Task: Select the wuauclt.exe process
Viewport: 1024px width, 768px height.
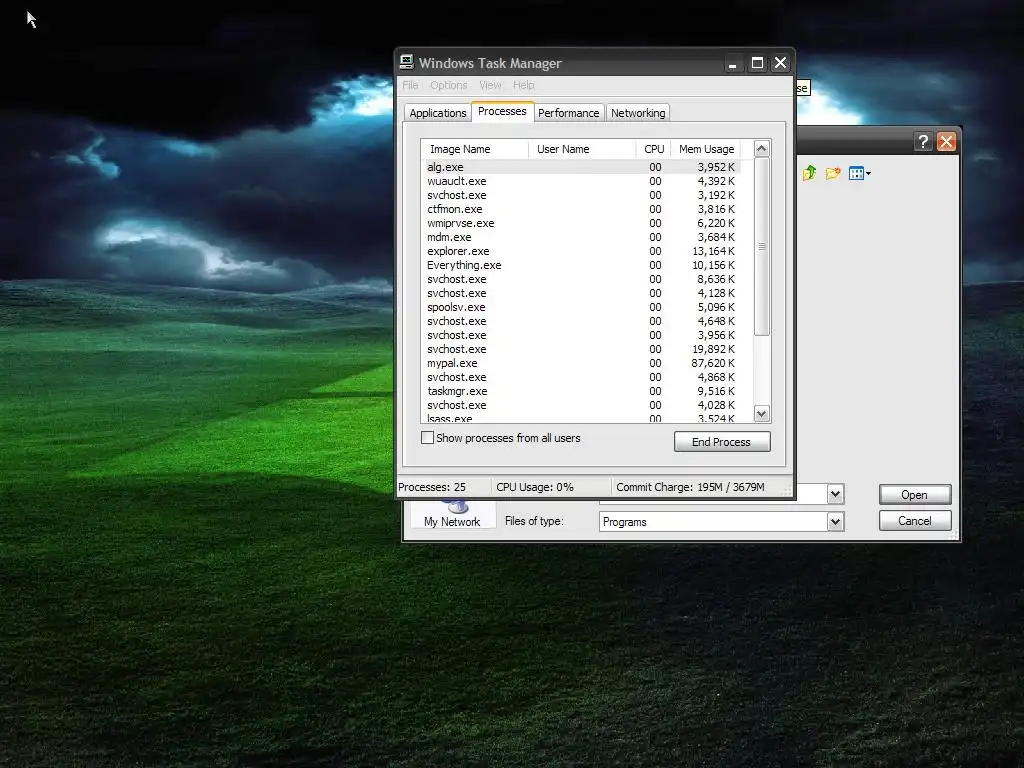Action: click(583, 181)
